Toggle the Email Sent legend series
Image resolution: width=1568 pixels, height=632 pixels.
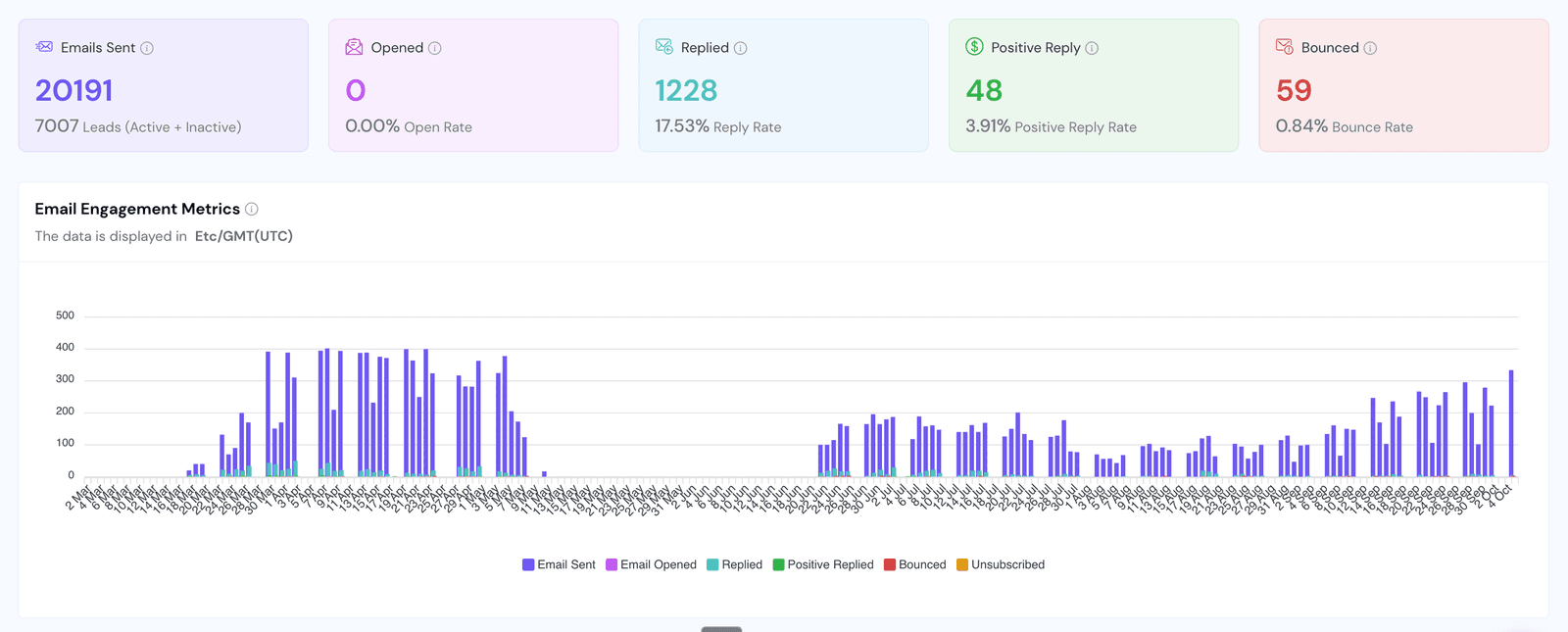tap(559, 564)
